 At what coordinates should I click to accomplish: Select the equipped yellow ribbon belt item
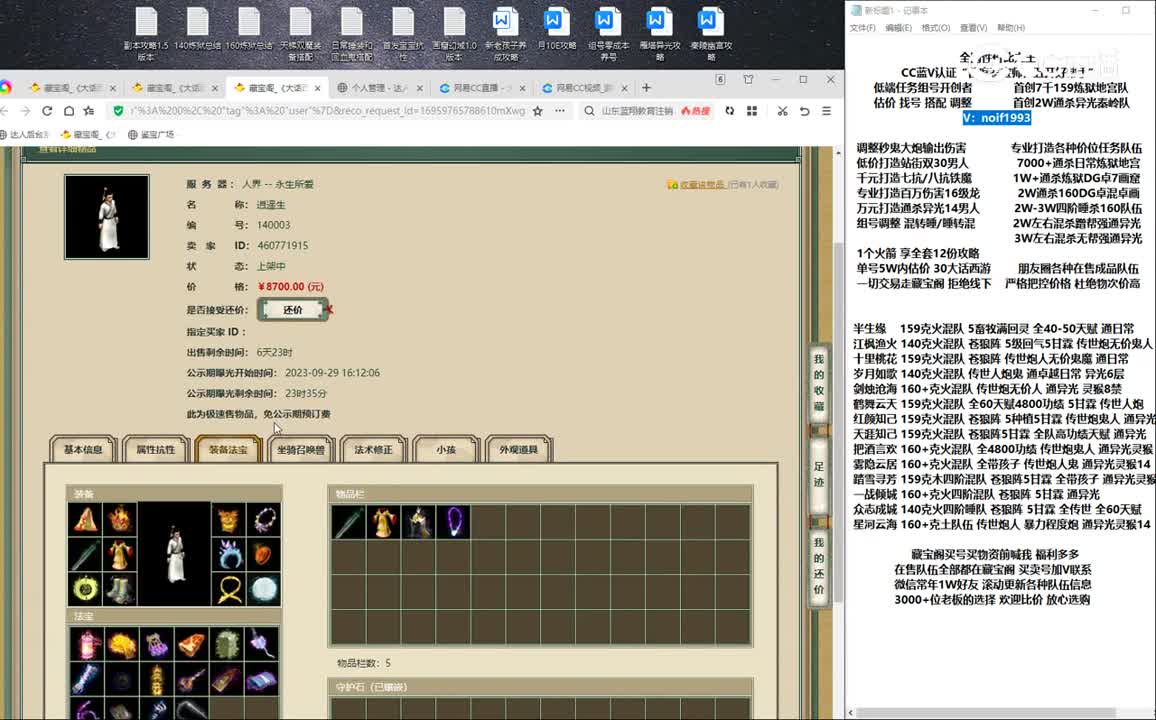coord(229,589)
